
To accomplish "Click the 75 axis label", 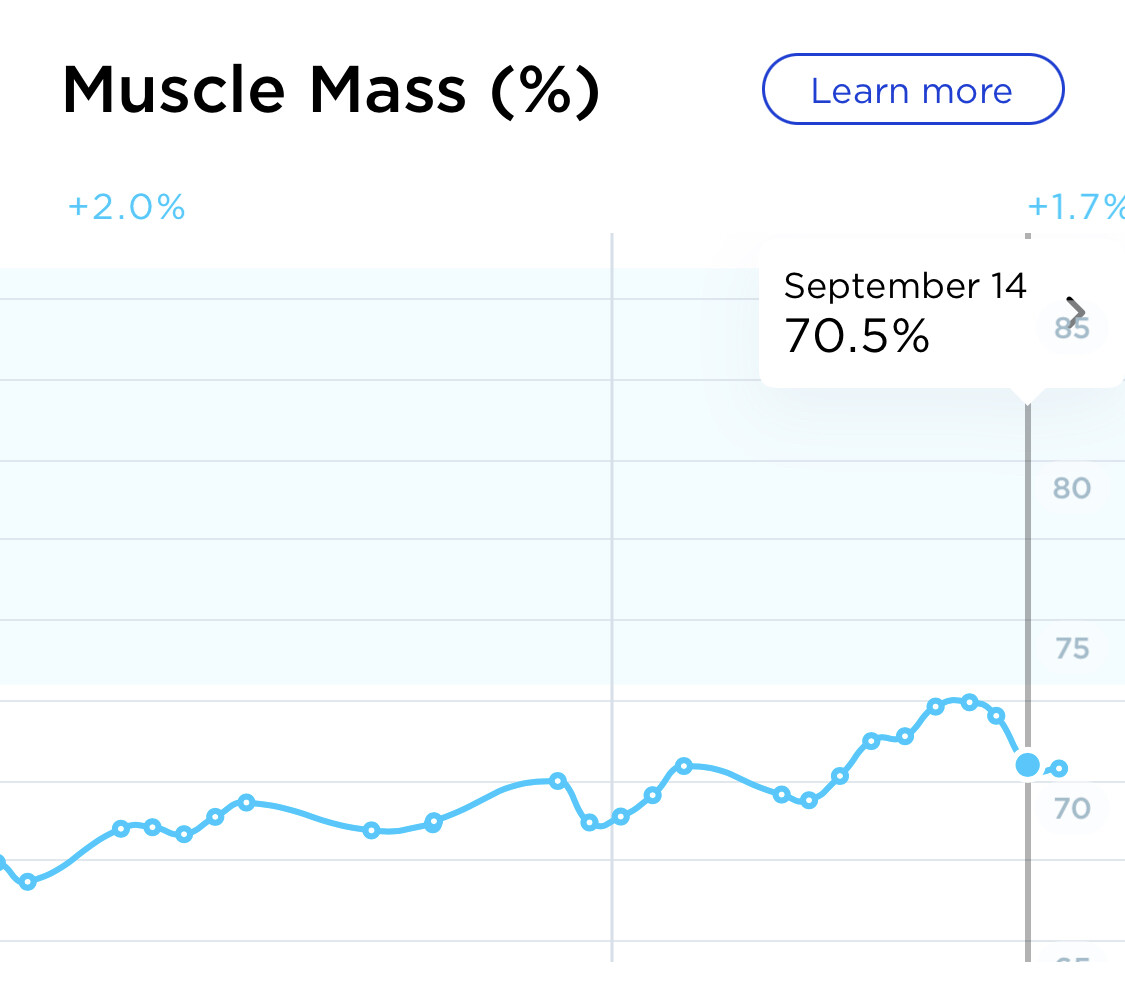I will 1071,649.
